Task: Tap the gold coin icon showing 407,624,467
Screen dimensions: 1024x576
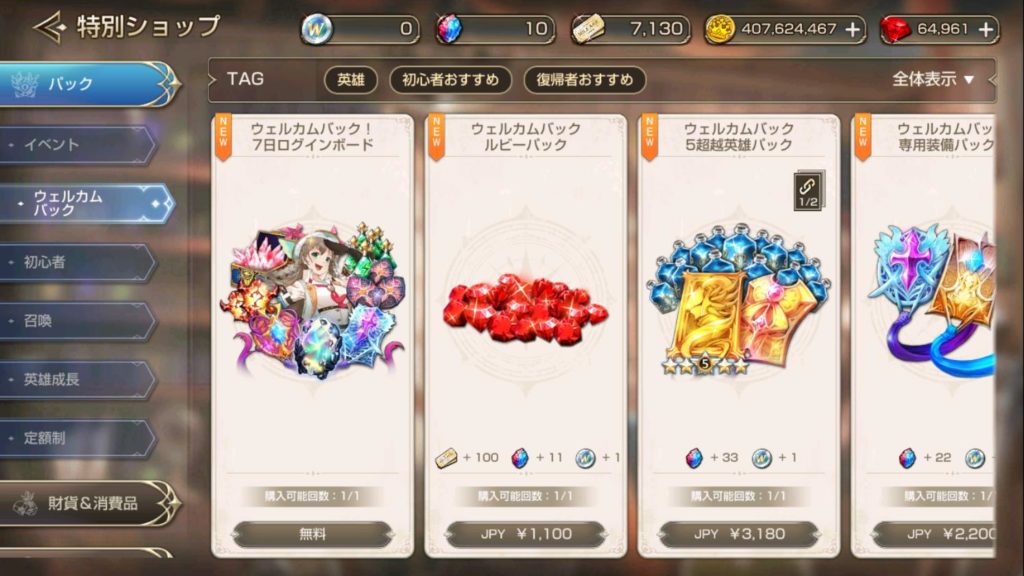Action: [720, 29]
